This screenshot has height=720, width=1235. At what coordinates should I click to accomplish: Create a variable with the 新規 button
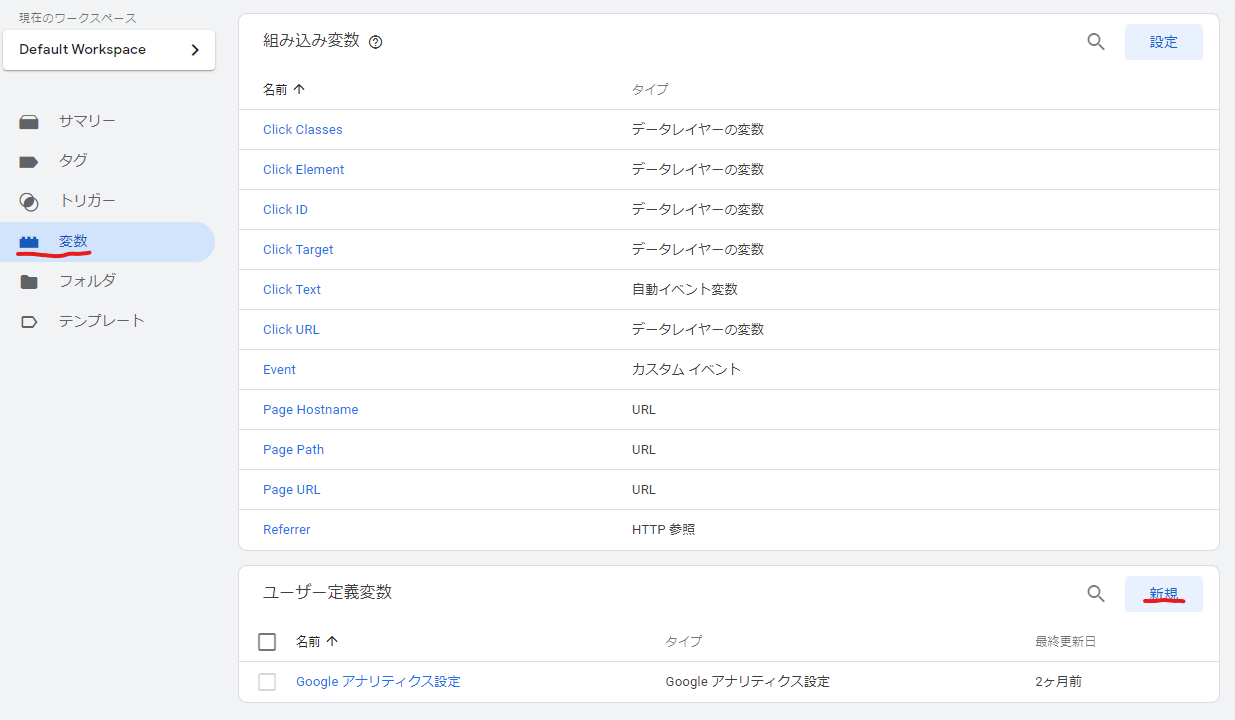click(1163, 594)
